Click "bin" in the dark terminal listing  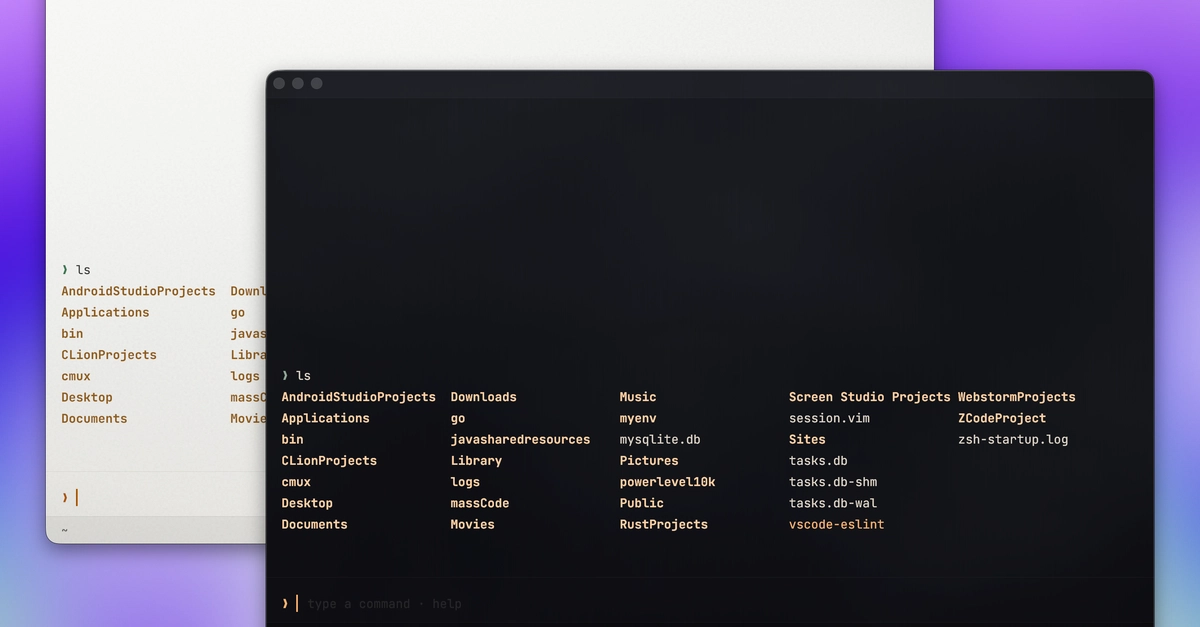point(292,439)
